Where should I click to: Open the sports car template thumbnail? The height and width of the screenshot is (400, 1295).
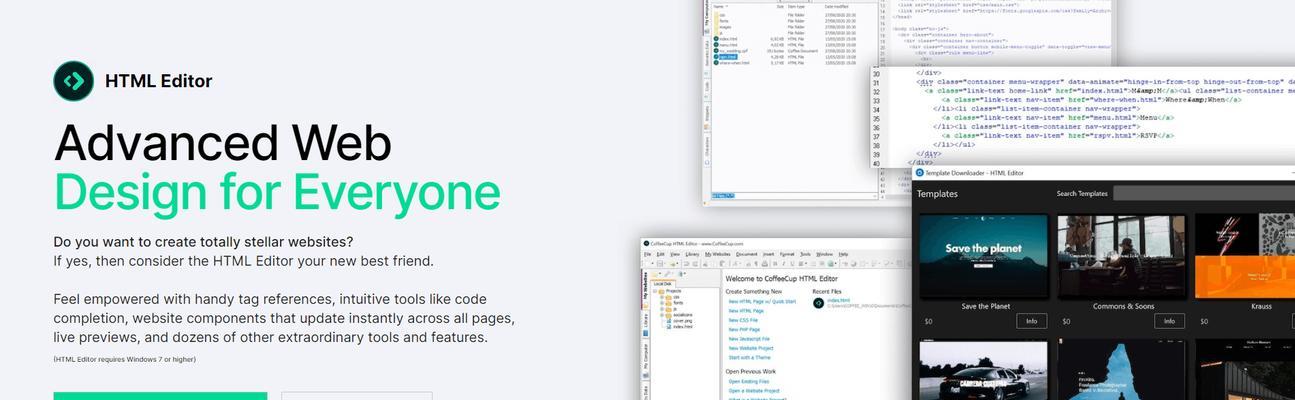[x=982, y=370]
